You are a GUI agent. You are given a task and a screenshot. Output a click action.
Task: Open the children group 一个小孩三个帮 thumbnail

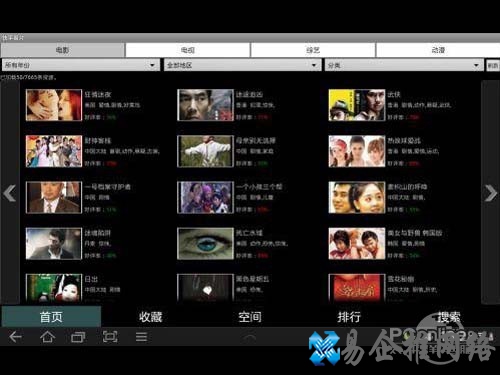tap(205, 197)
